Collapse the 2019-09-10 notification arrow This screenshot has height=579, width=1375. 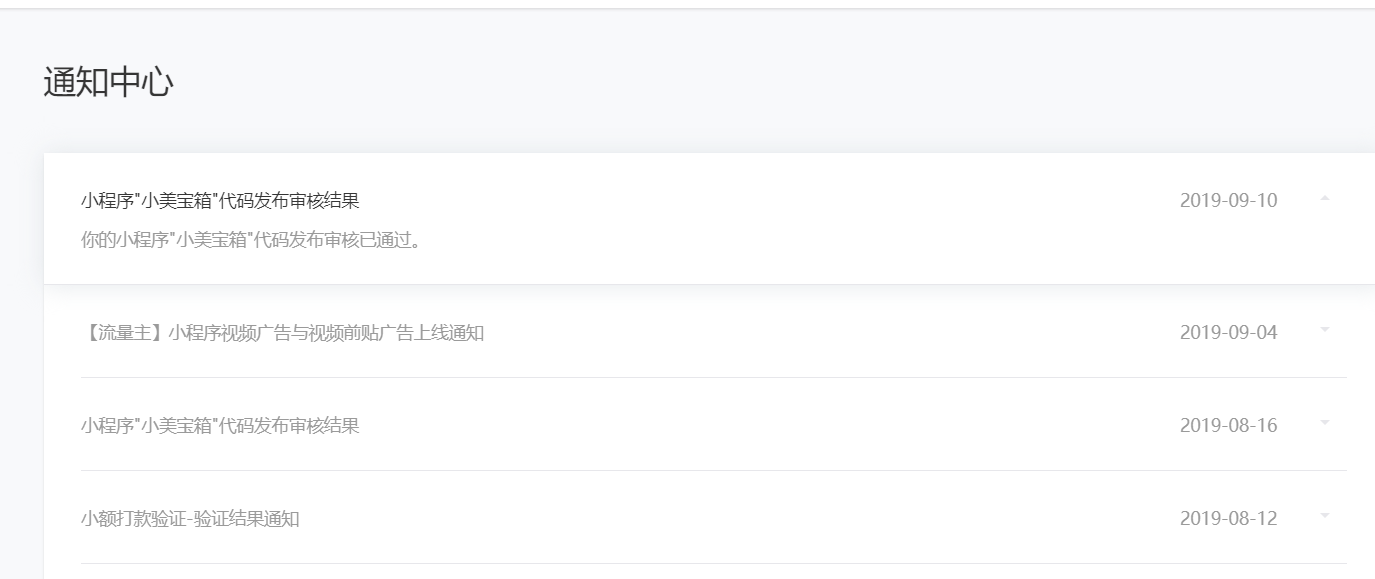[x=1325, y=199]
